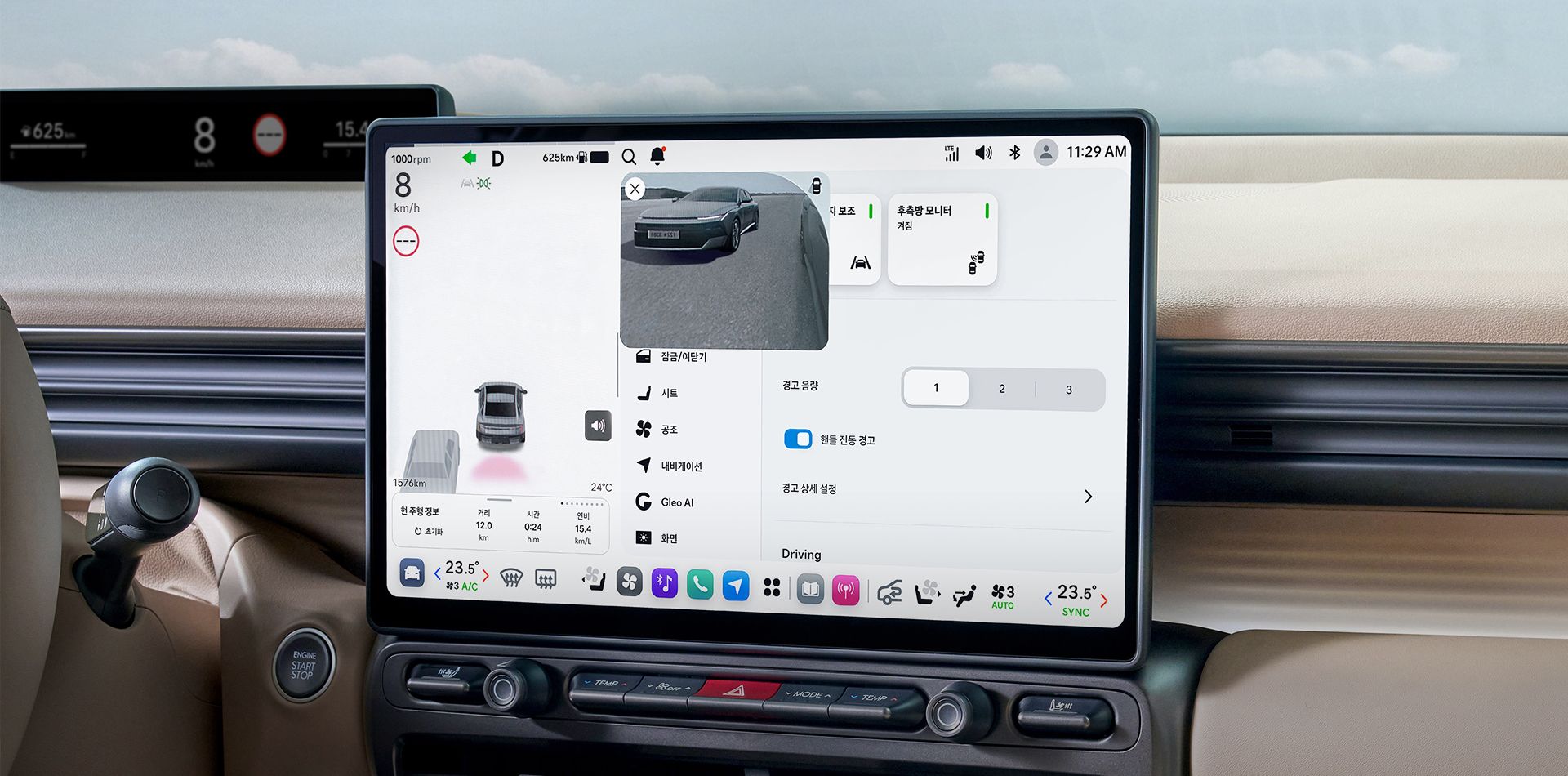Tap the speaker volume icon in status bar
Image resolution: width=1568 pixels, height=776 pixels.
pyautogui.click(x=983, y=153)
